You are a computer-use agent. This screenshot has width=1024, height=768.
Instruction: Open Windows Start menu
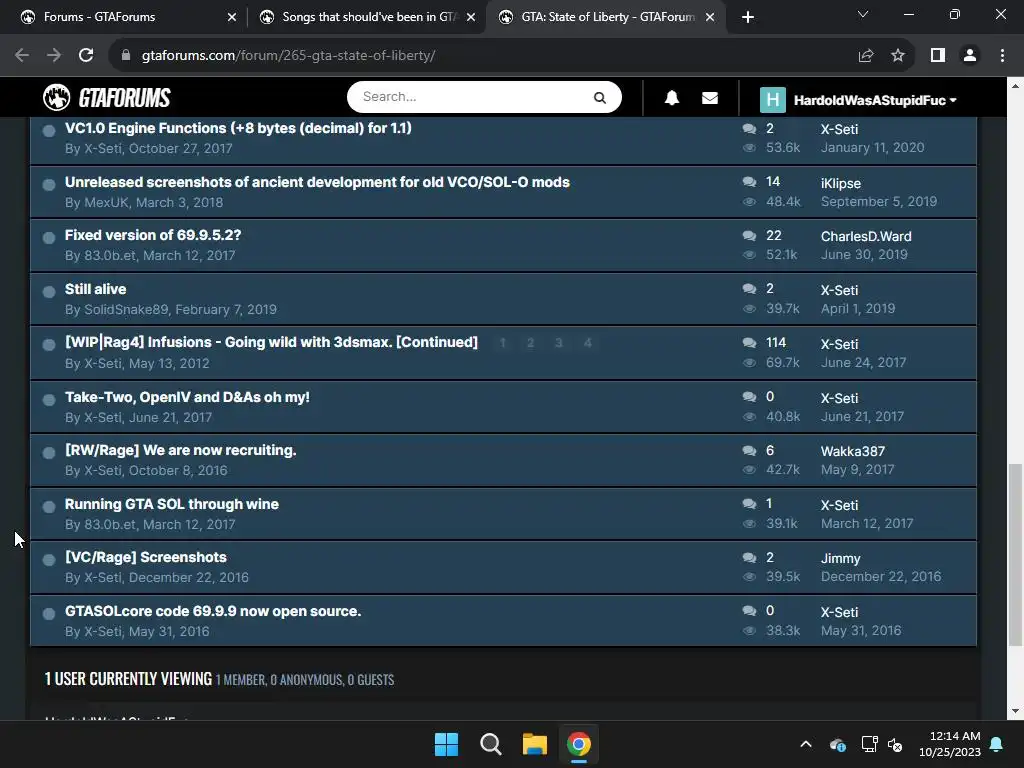point(447,744)
